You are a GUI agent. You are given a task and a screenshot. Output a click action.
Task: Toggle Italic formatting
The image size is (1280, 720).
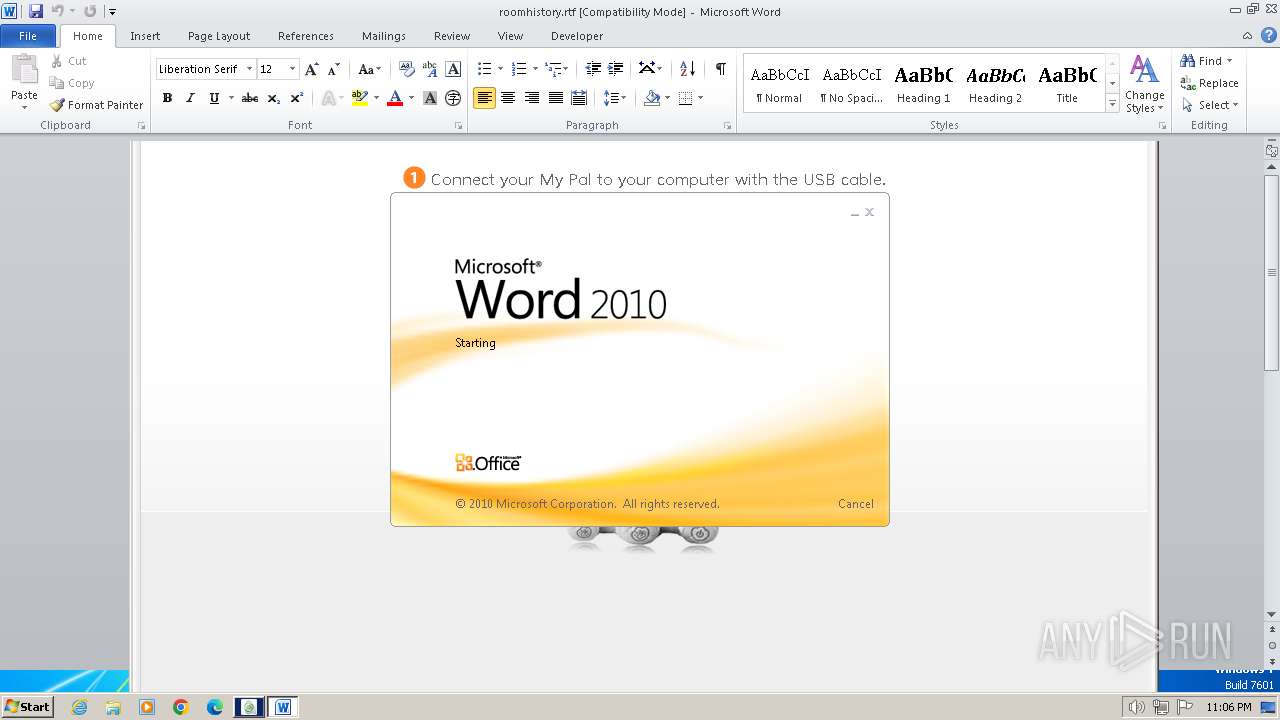(190, 98)
